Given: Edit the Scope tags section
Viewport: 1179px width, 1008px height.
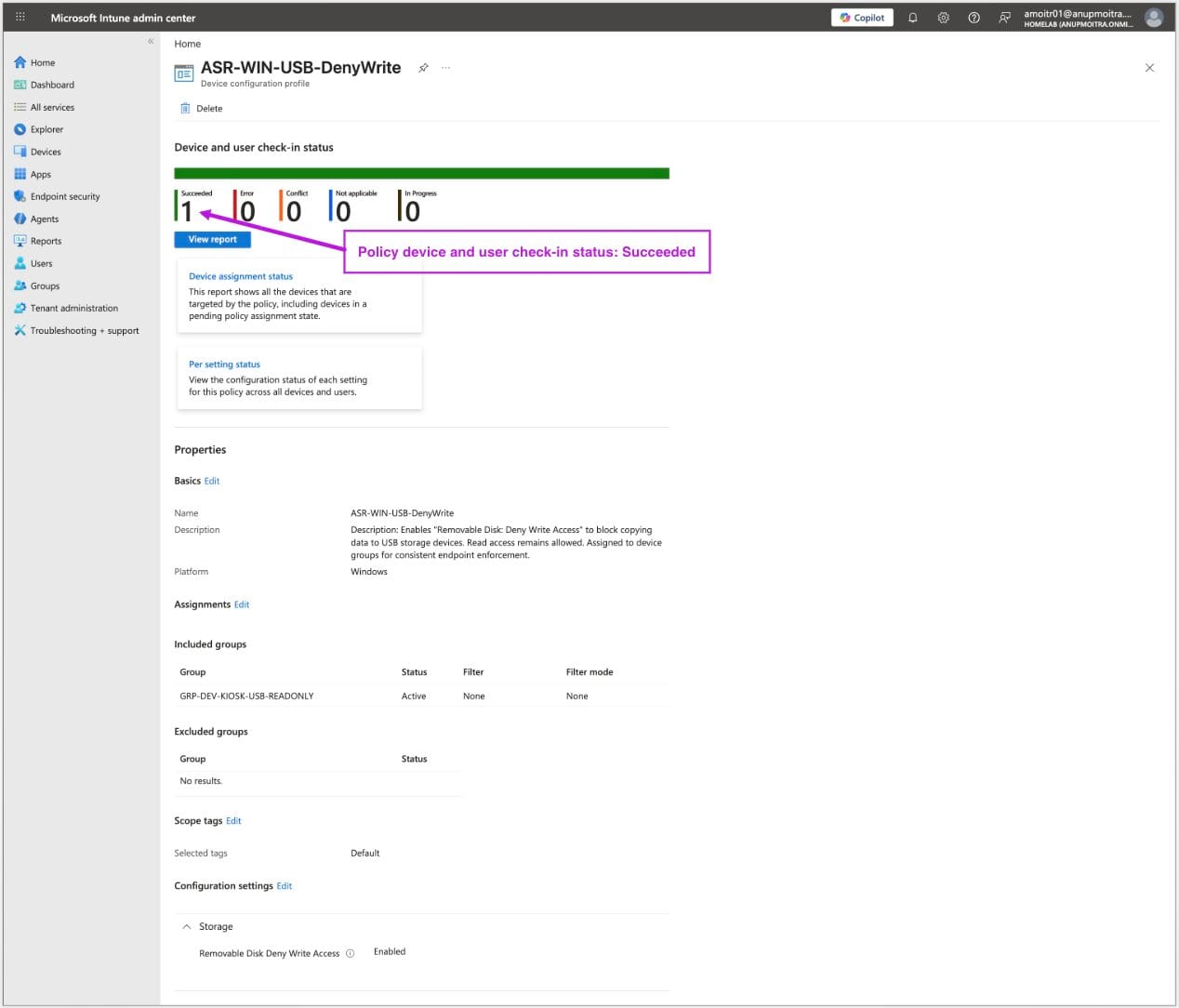Looking at the screenshot, I should pos(233,821).
